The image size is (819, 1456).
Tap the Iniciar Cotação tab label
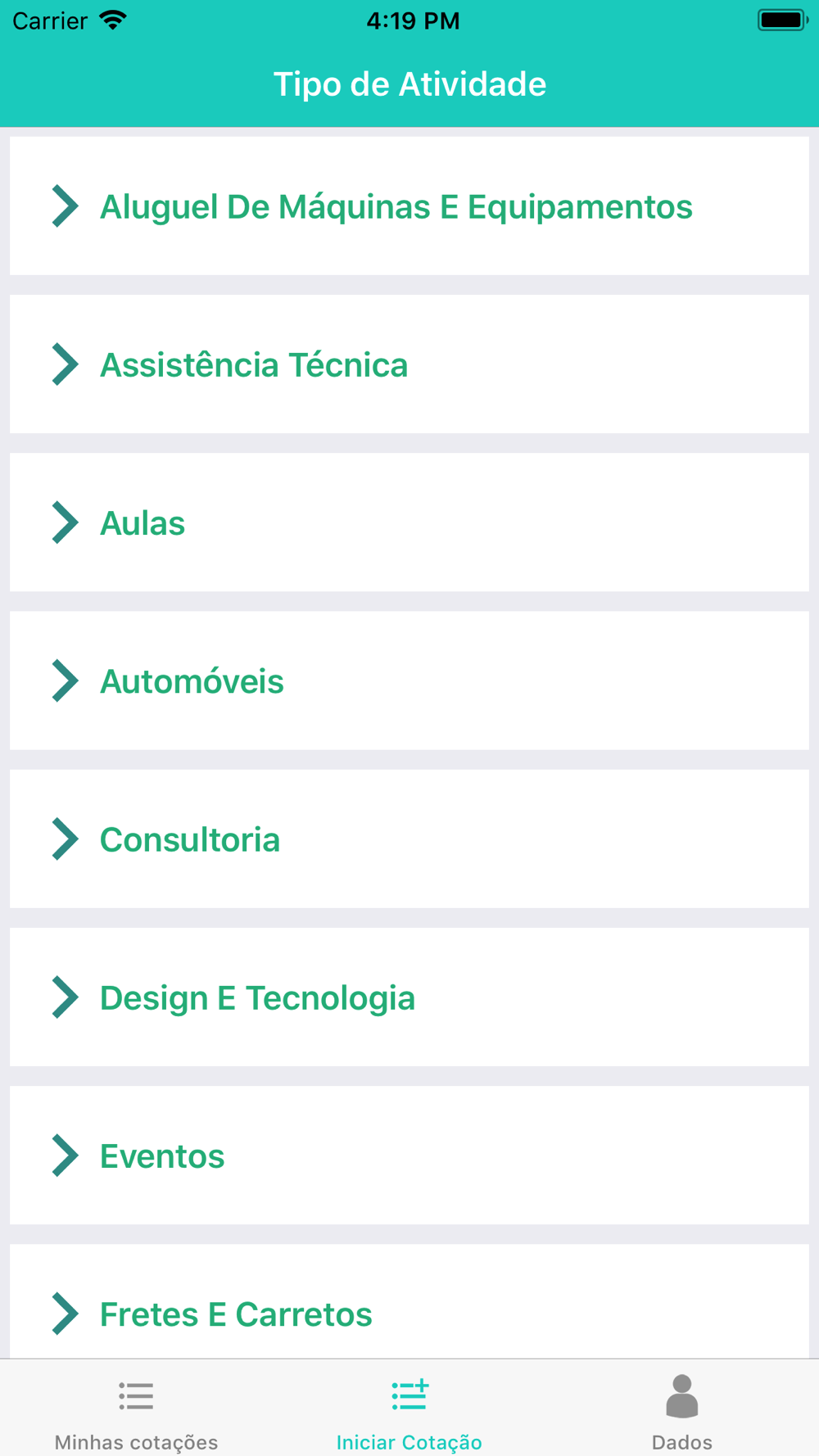(x=409, y=1442)
